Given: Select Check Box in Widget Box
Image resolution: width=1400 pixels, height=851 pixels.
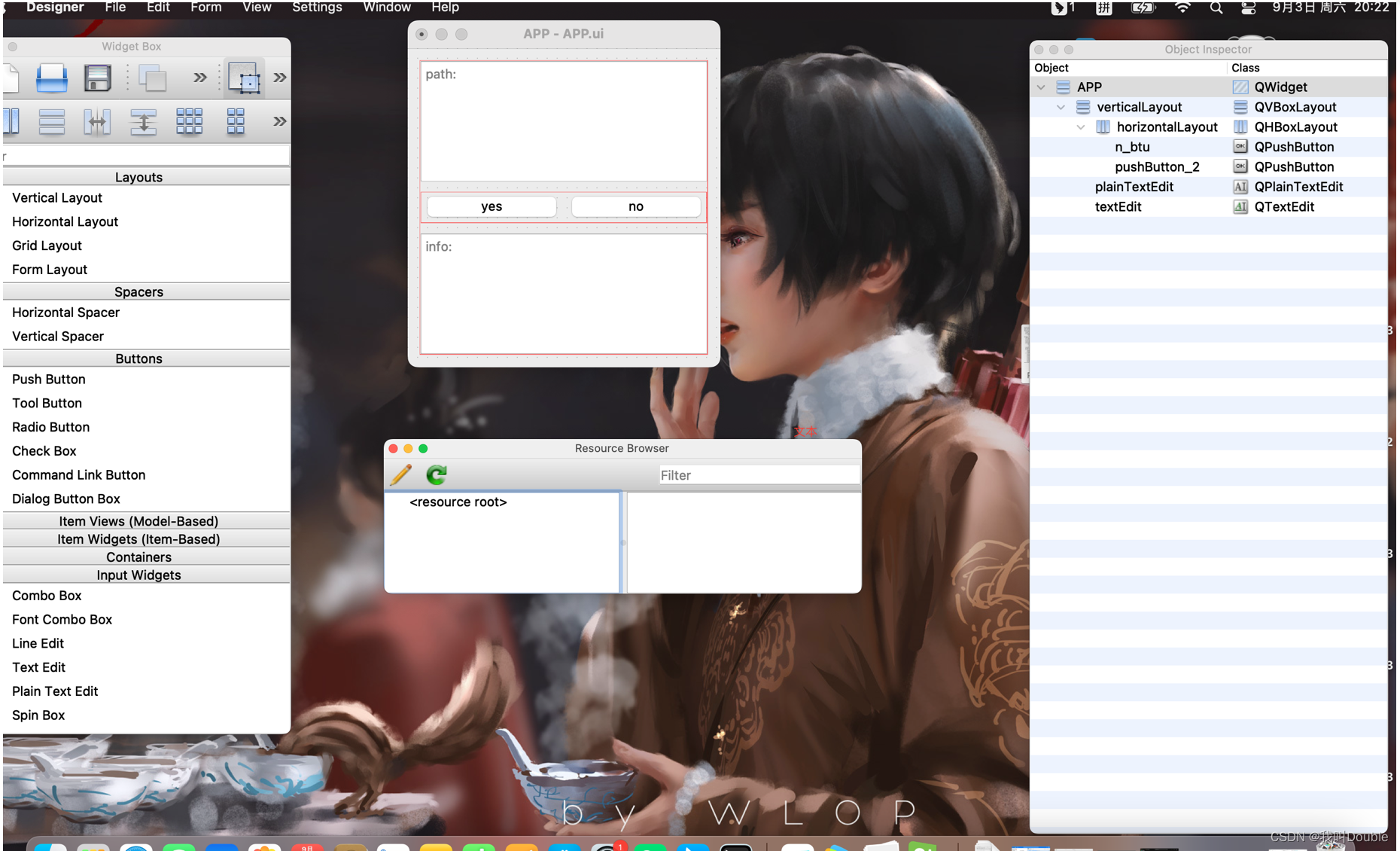Looking at the screenshot, I should (44, 451).
